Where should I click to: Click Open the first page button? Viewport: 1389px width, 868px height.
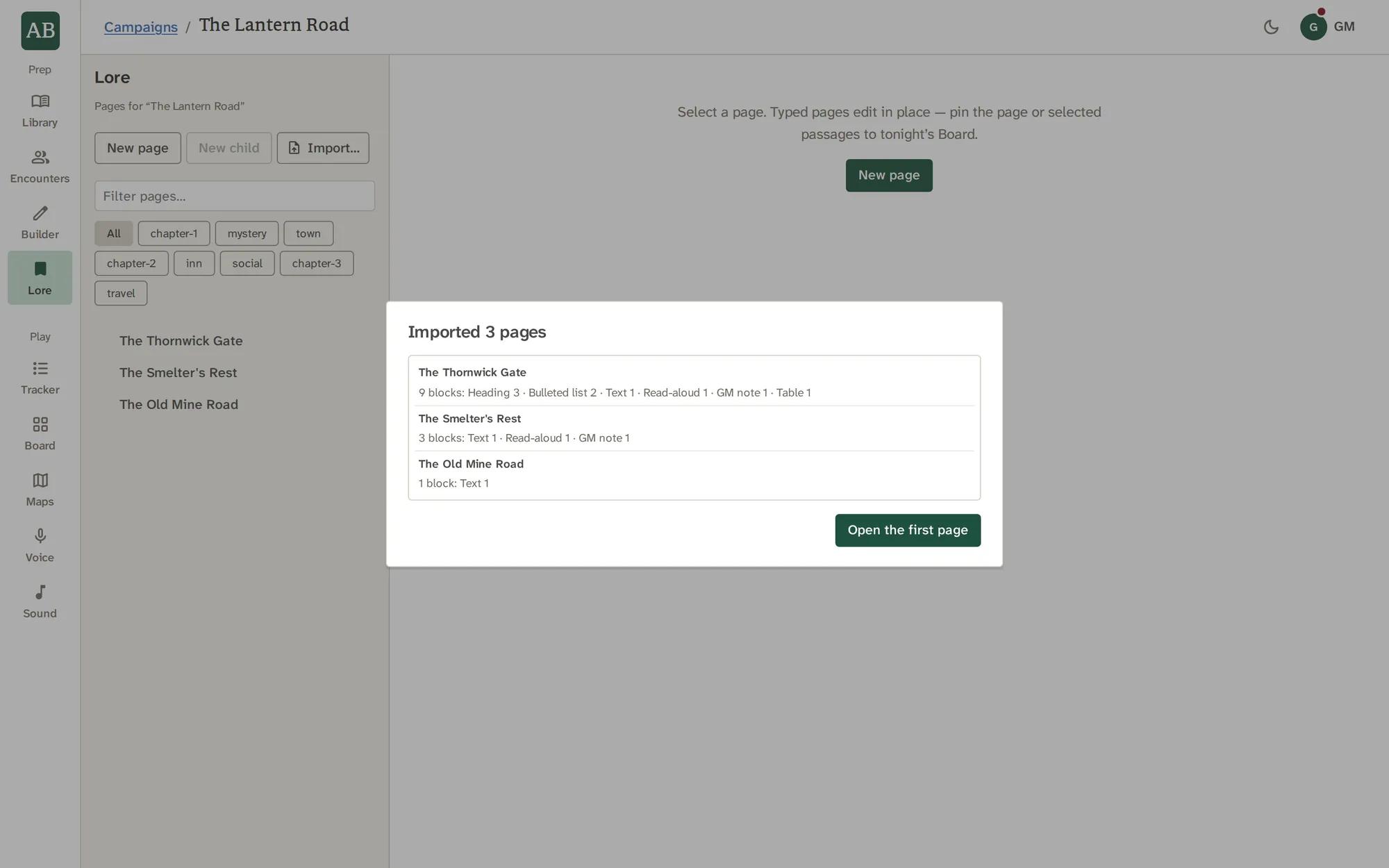(x=908, y=531)
